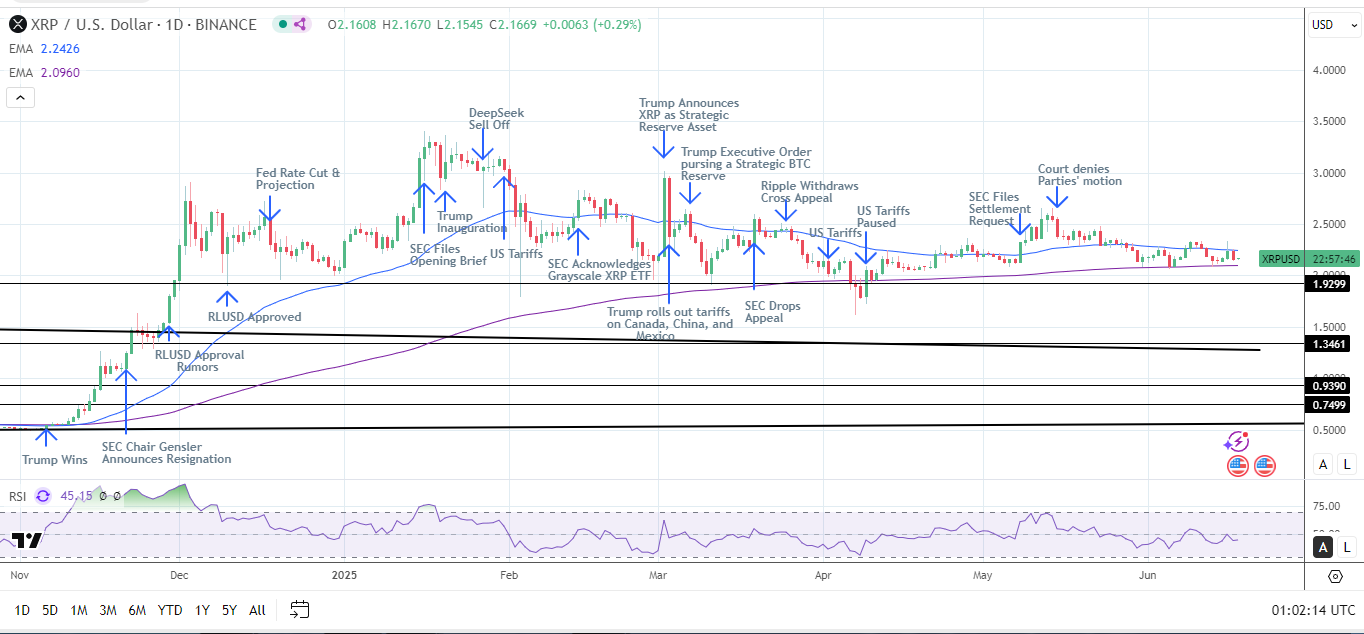This screenshot has height=634, width=1364.
Task: Select the US Tariffs Paused annotation
Action: click(883, 217)
